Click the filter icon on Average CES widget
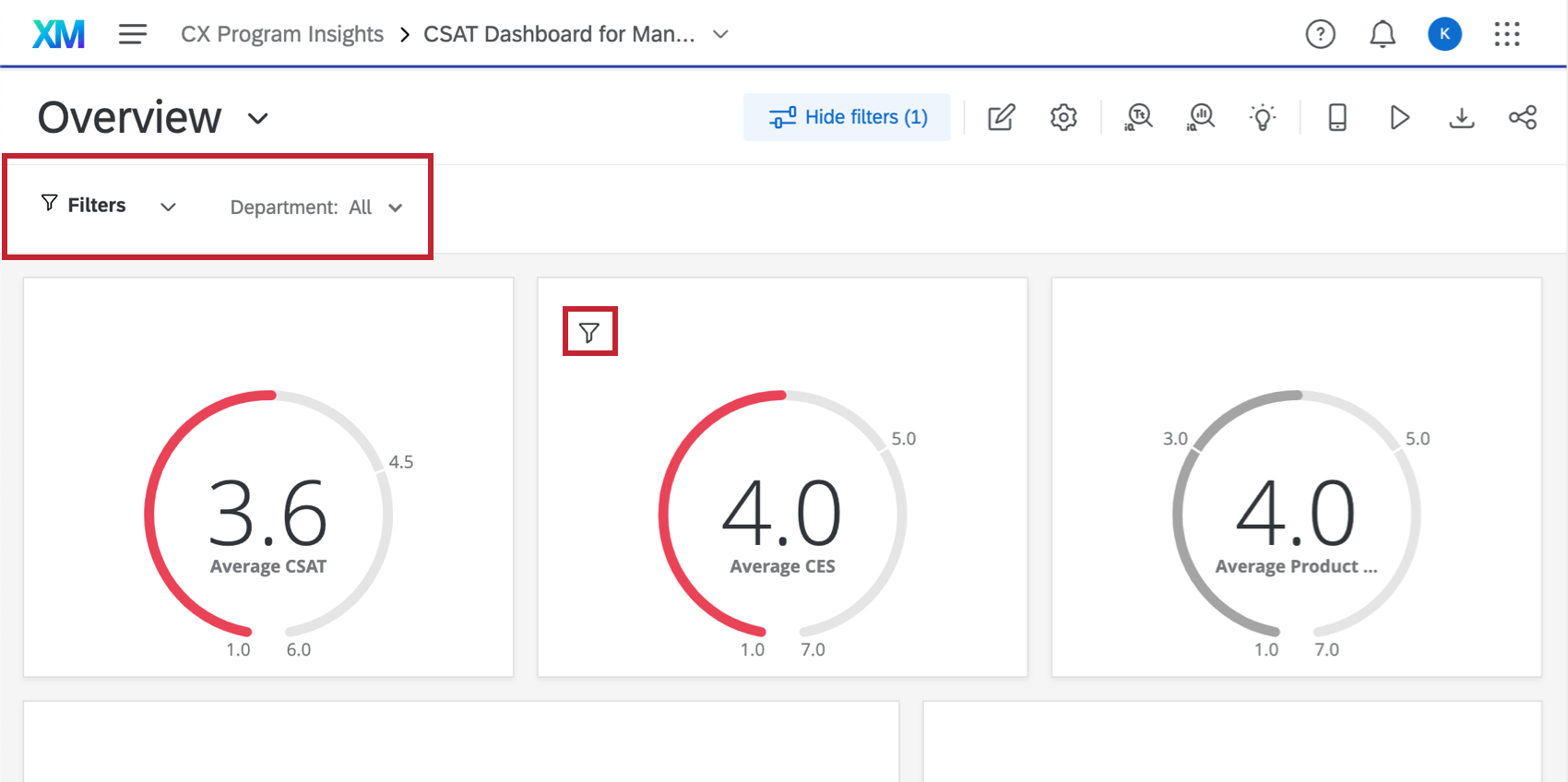Screen dimensions: 1568x782 click(x=589, y=332)
